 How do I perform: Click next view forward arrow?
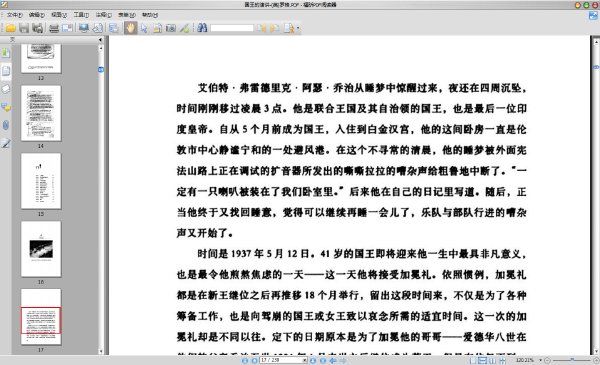click(x=343, y=360)
